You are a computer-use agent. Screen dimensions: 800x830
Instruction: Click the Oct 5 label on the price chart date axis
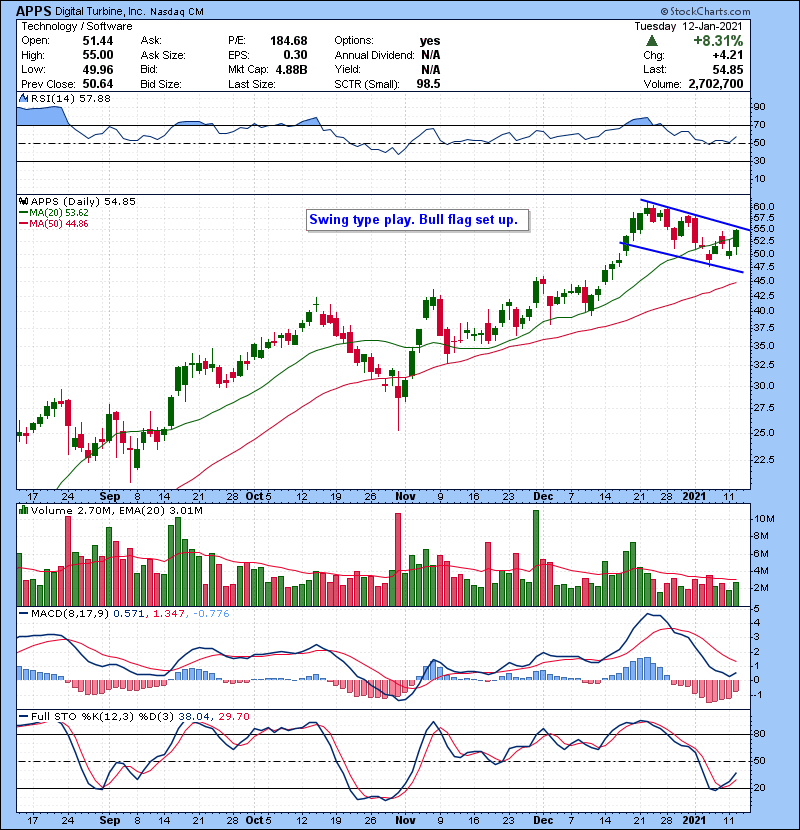point(258,497)
